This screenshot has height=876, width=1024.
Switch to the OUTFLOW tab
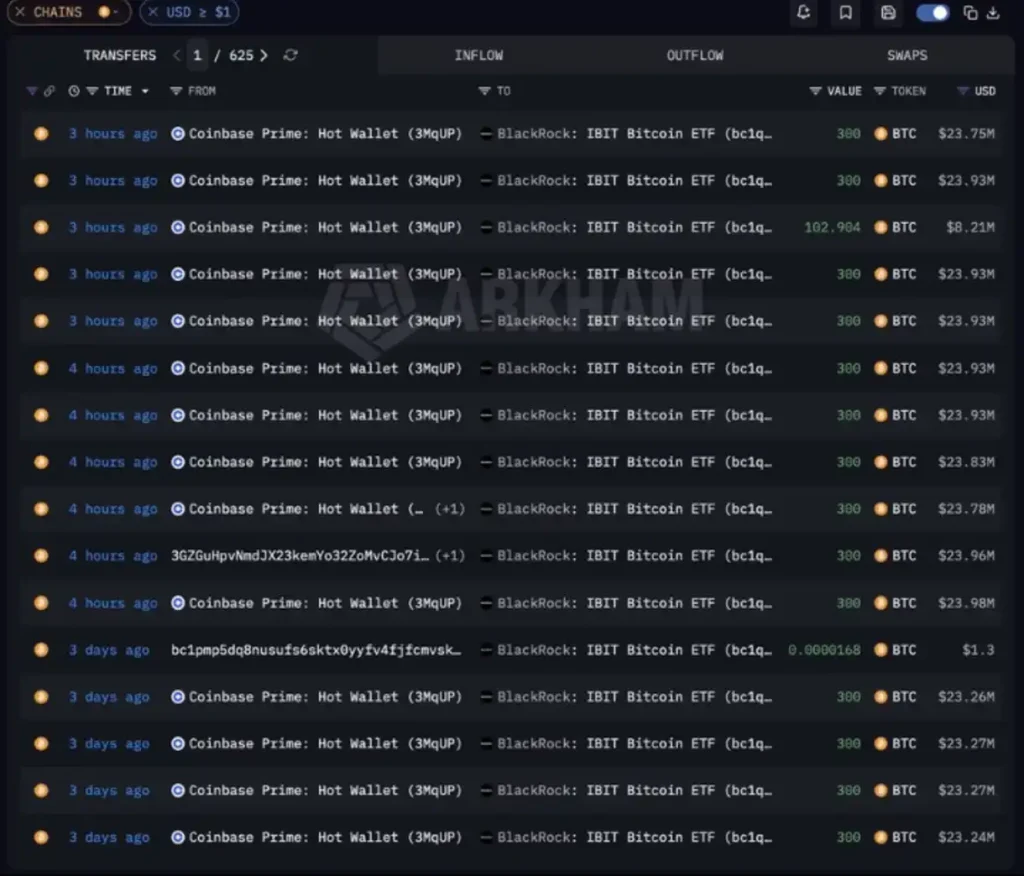695,56
